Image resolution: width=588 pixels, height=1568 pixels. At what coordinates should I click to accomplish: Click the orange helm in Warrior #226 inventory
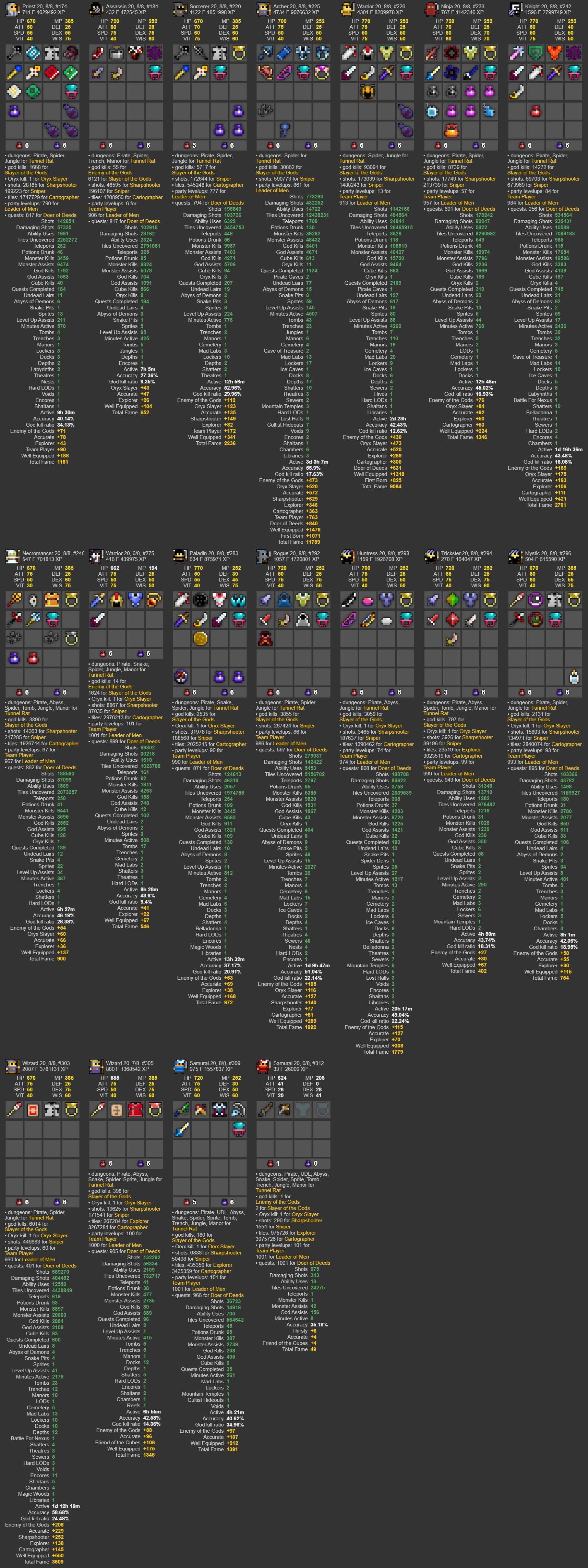click(368, 92)
